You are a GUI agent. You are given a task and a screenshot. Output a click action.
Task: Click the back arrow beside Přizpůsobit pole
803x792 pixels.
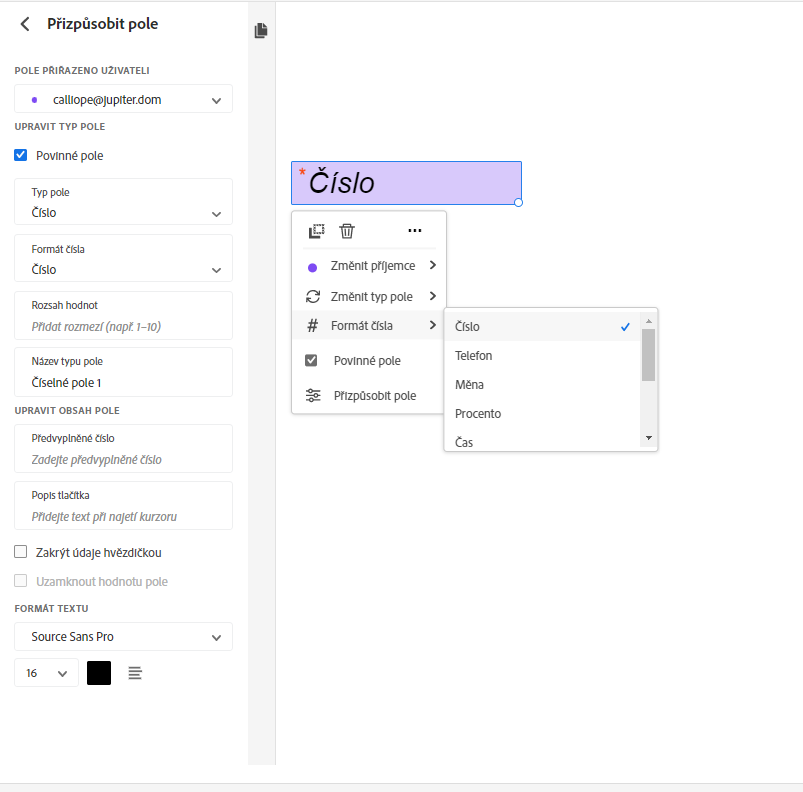(25, 24)
